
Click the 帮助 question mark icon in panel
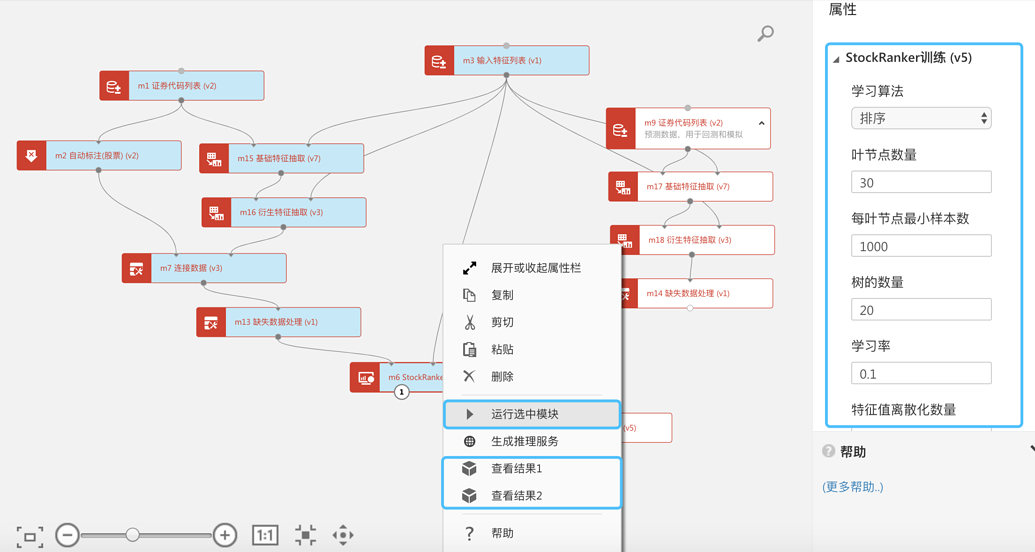pyautogui.click(x=828, y=451)
